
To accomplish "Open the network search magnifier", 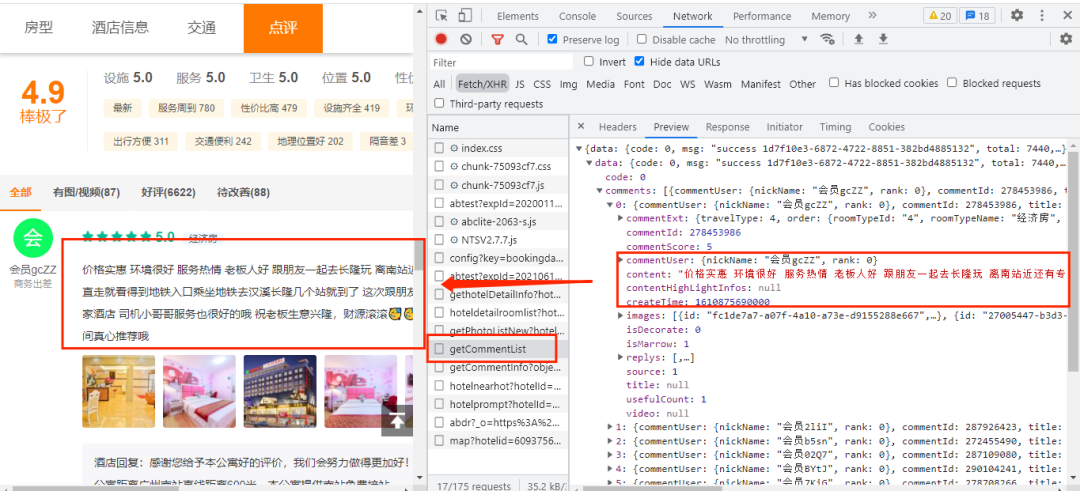I will pos(521,39).
